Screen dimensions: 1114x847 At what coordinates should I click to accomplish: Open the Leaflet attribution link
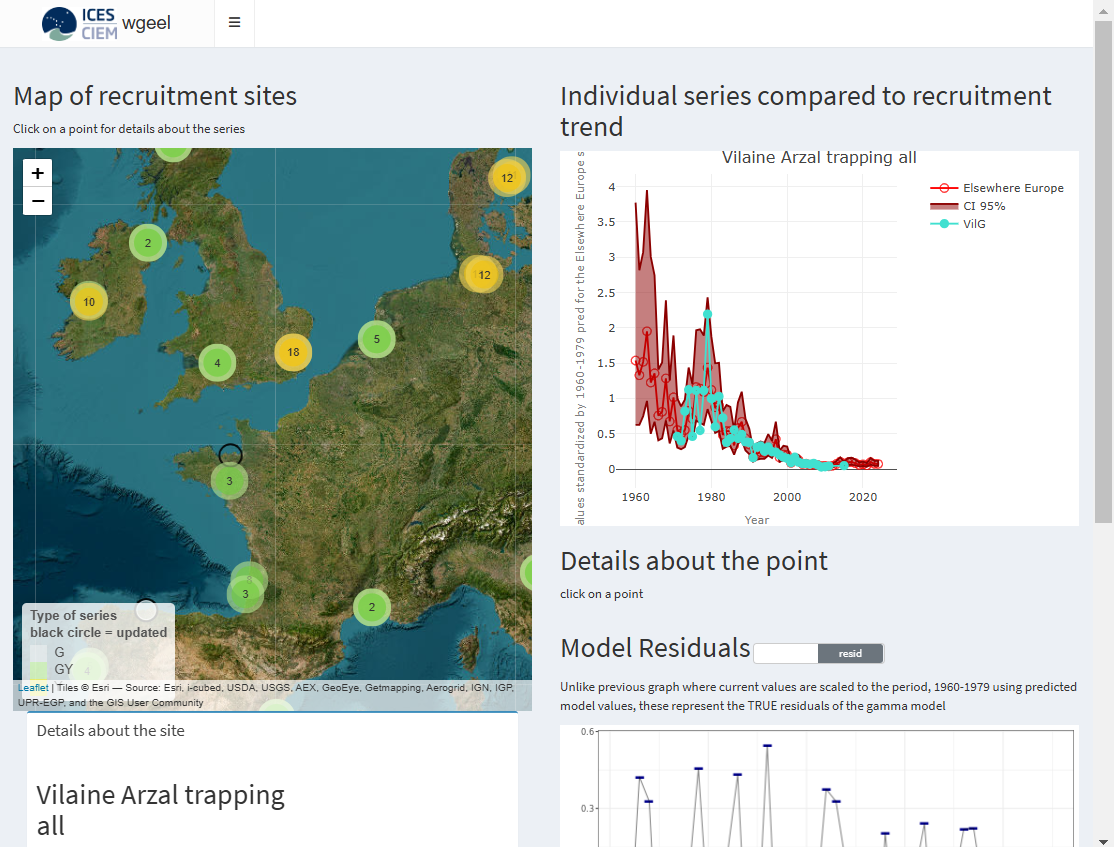coord(32,687)
